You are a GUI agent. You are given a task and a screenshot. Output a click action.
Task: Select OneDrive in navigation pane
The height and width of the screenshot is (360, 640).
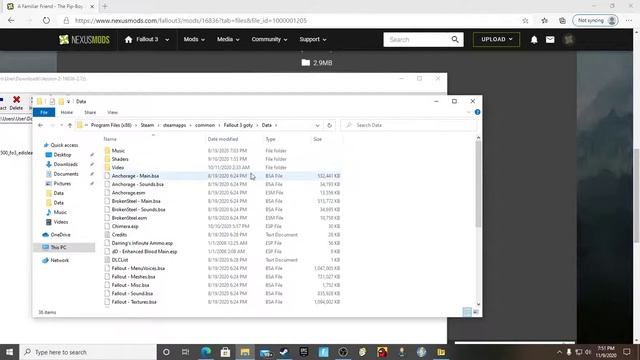(60, 235)
